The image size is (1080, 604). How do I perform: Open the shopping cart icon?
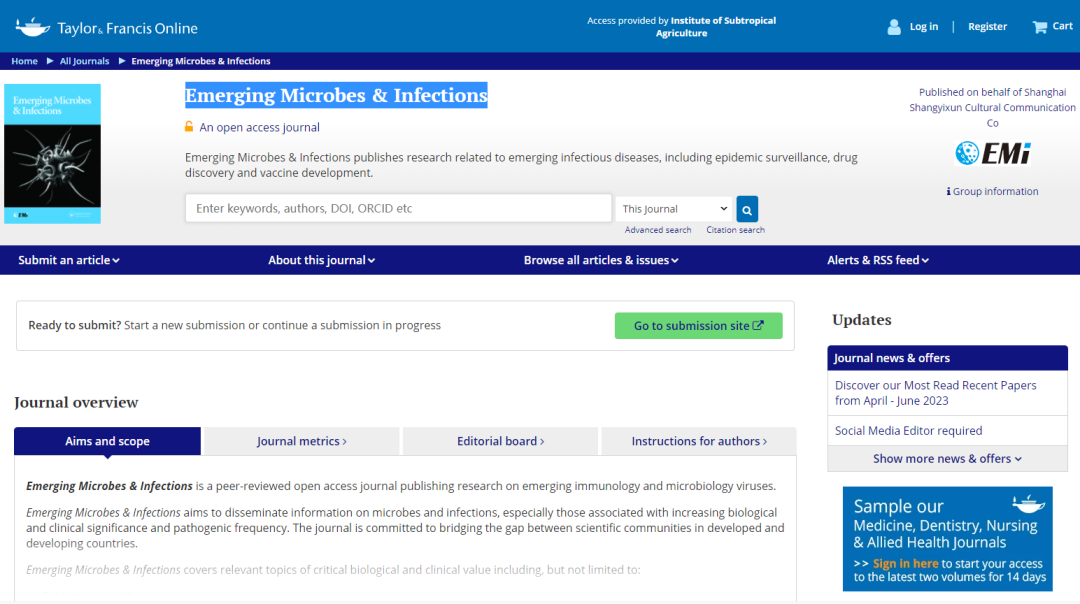click(x=1039, y=27)
